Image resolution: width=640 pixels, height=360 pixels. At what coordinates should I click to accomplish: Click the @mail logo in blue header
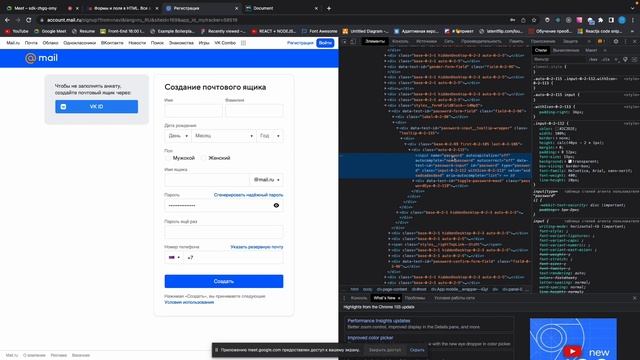click(x=41, y=58)
